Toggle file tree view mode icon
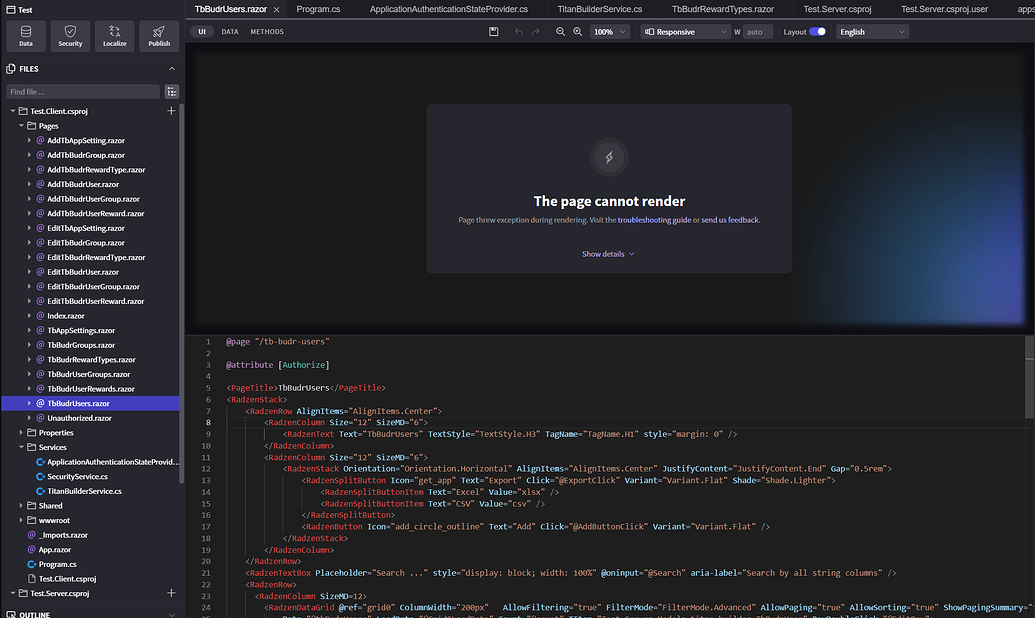 (x=172, y=92)
